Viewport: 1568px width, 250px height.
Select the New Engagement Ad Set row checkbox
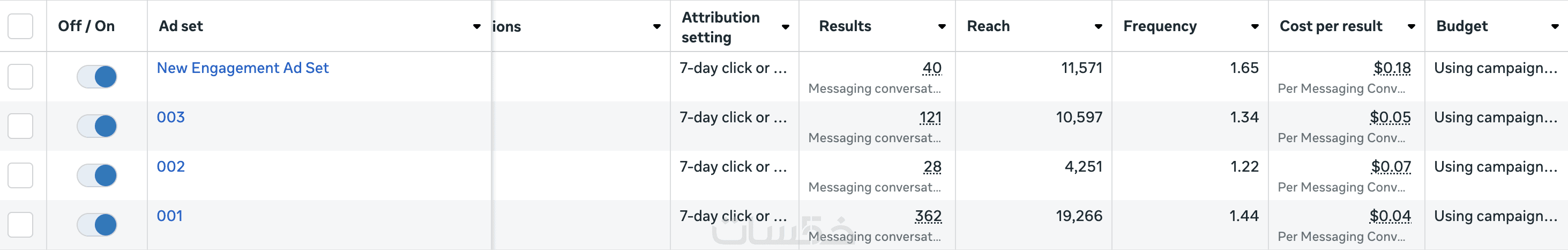tap(21, 77)
